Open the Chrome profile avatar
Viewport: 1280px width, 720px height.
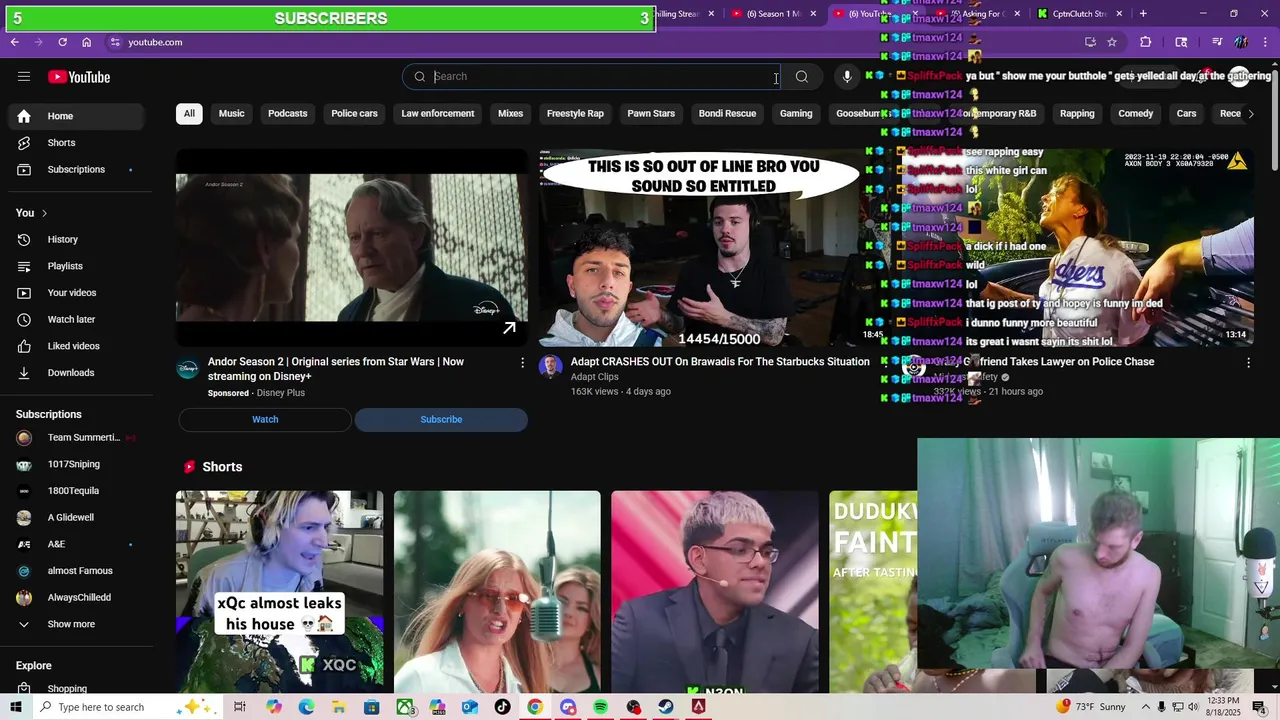point(1241,42)
